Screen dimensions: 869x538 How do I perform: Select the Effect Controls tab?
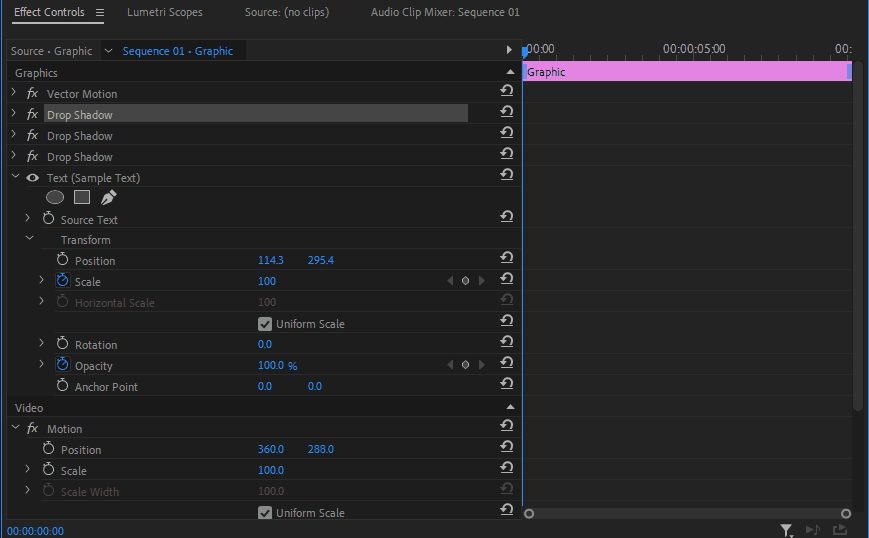coord(49,12)
